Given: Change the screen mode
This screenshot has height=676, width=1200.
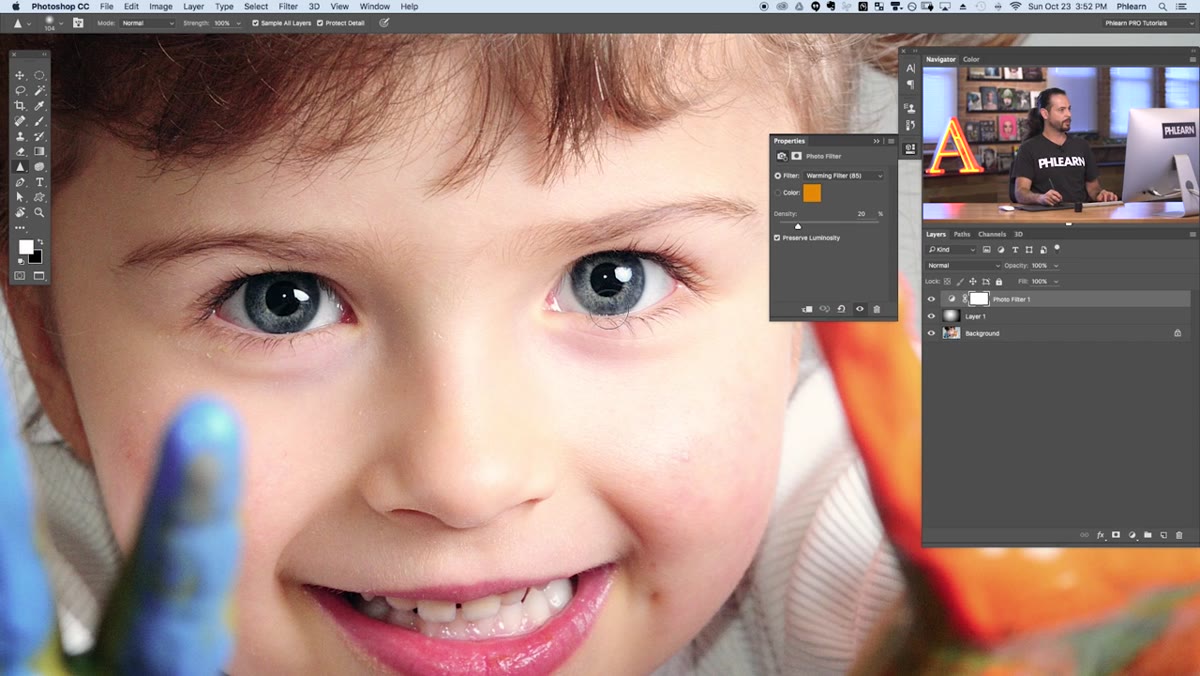Looking at the screenshot, I should (39, 275).
